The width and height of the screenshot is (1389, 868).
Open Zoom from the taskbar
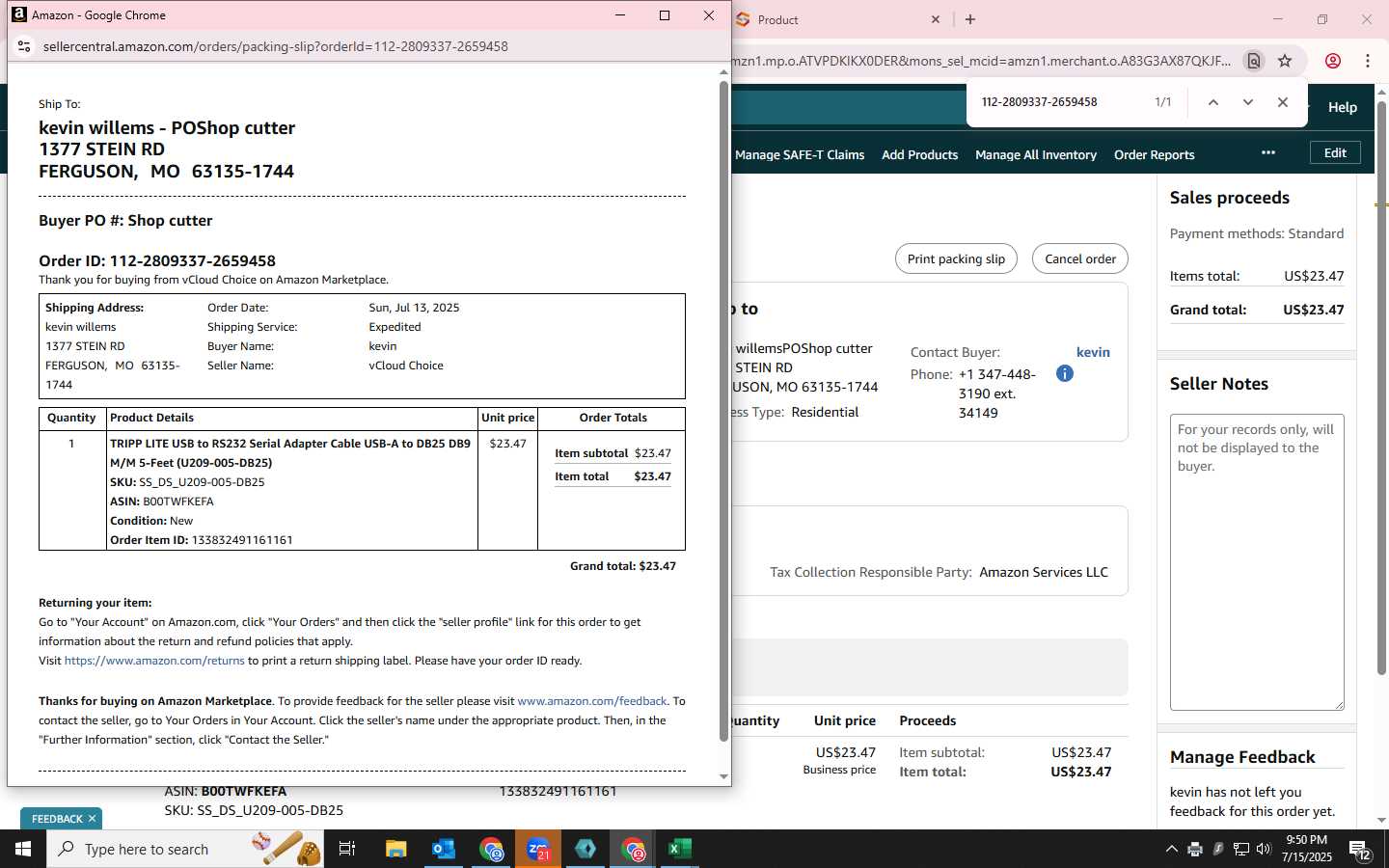tap(538, 849)
